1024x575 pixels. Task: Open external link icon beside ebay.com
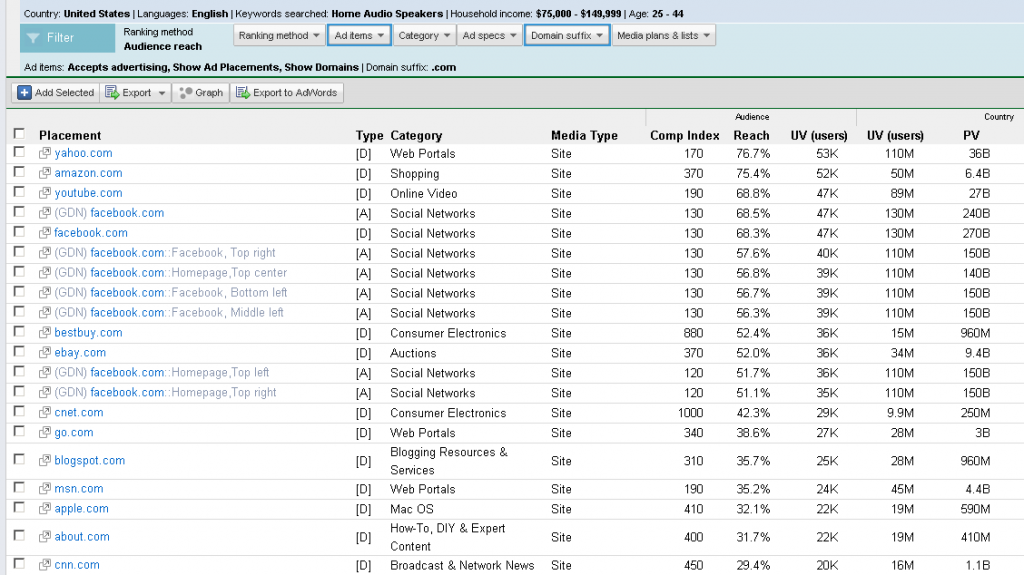coord(44,352)
